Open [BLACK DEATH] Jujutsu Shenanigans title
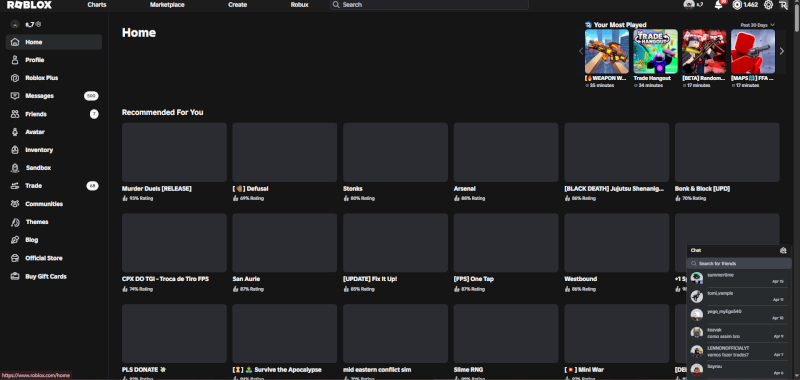This screenshot has height=380, width=800. click(x=614, y=189)
